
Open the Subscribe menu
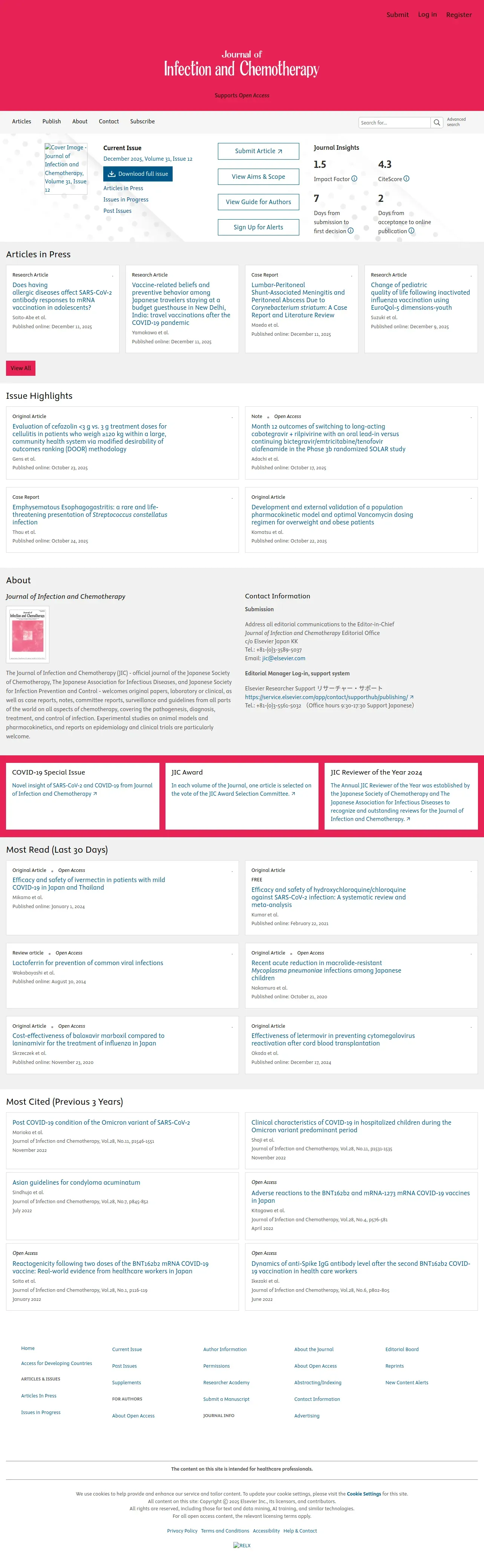point(142,121)
